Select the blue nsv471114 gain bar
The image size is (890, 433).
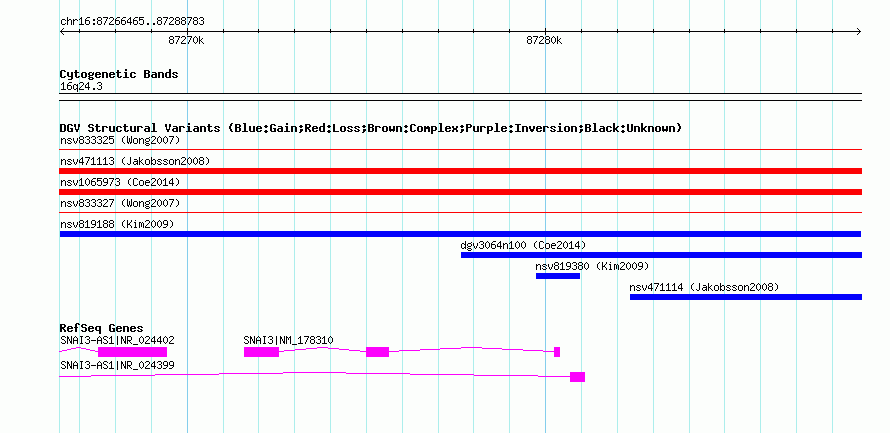coord(746,297)
